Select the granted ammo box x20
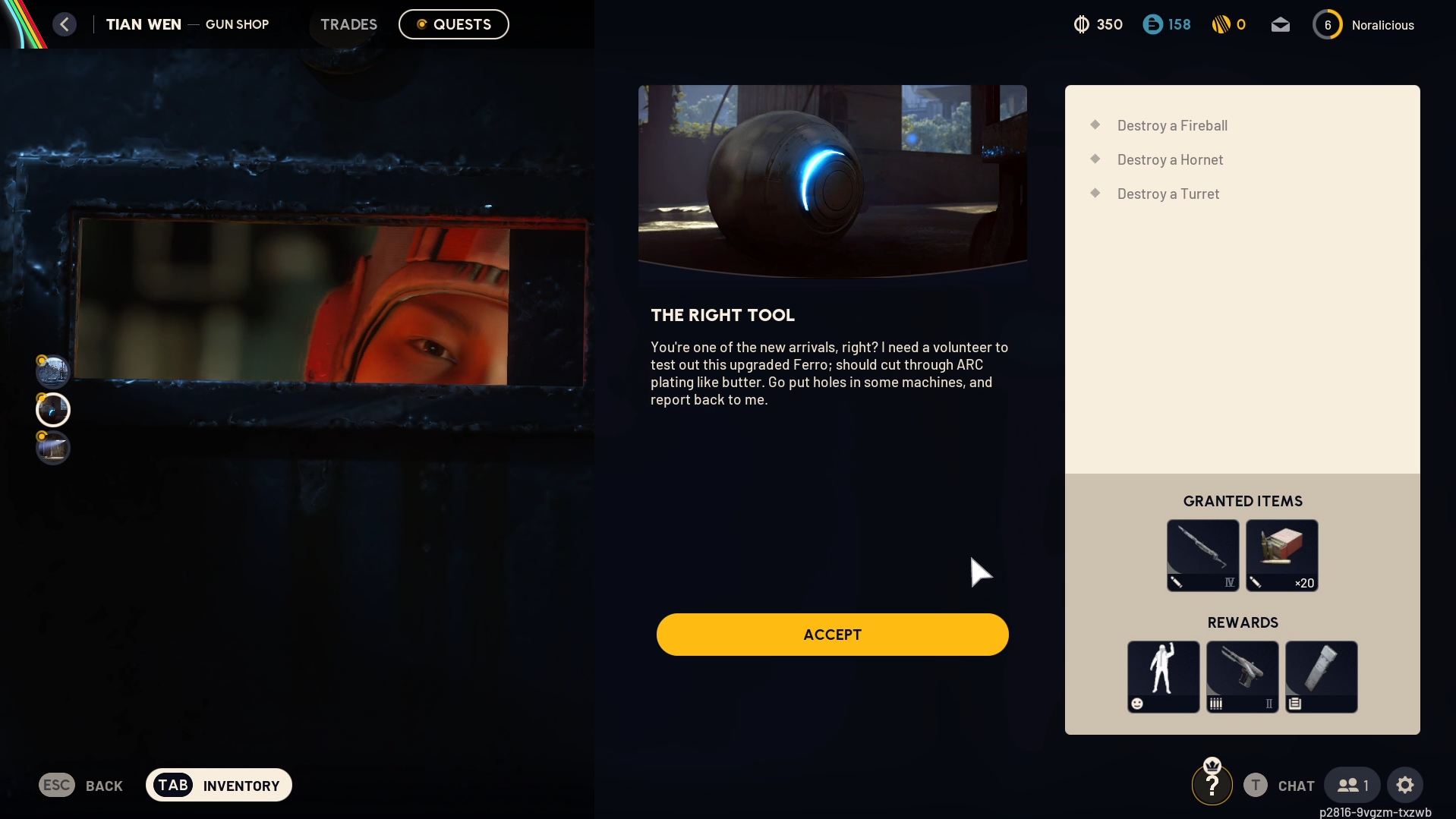 (x=1281, y=556)
